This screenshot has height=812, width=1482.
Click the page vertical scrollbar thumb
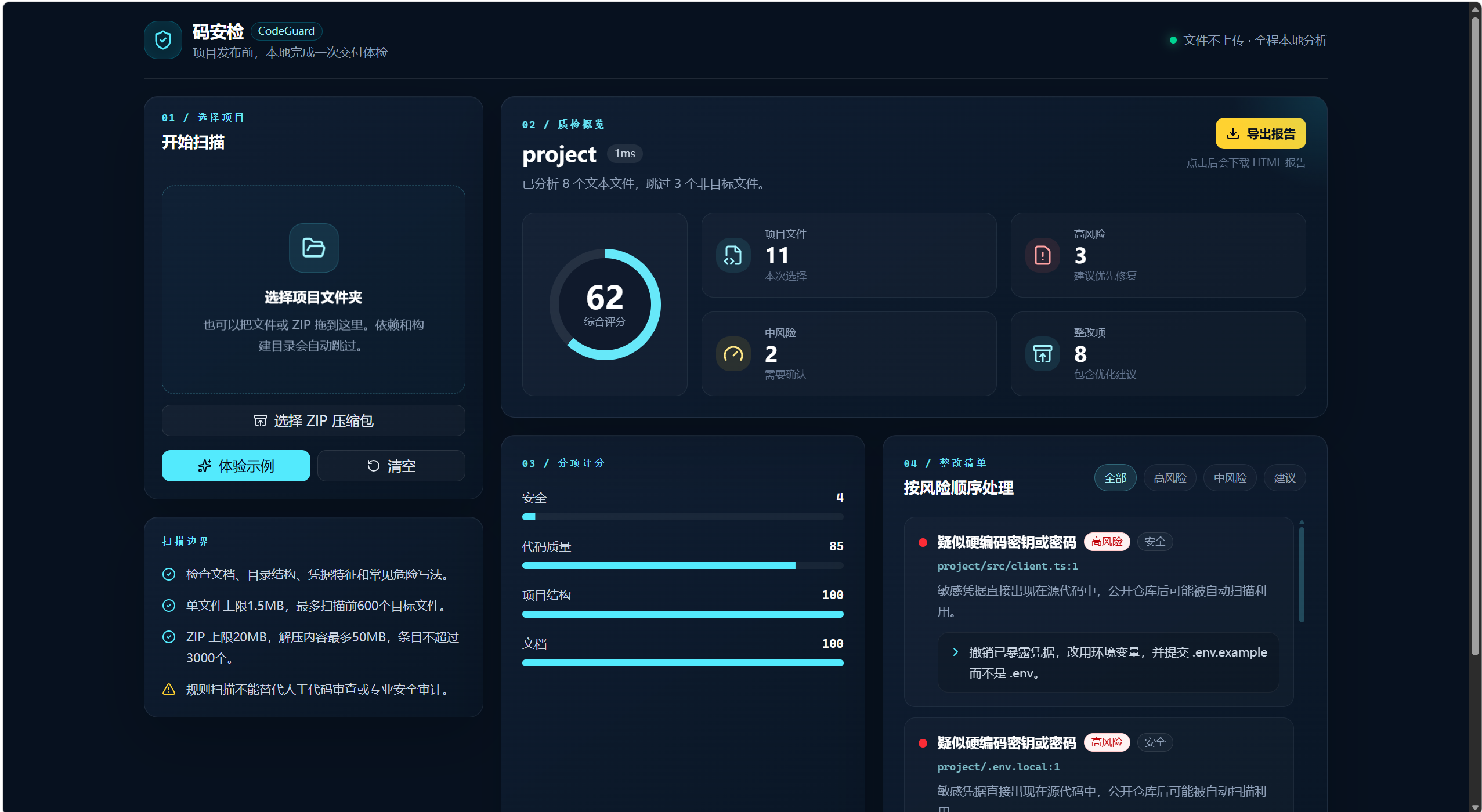1475,336
